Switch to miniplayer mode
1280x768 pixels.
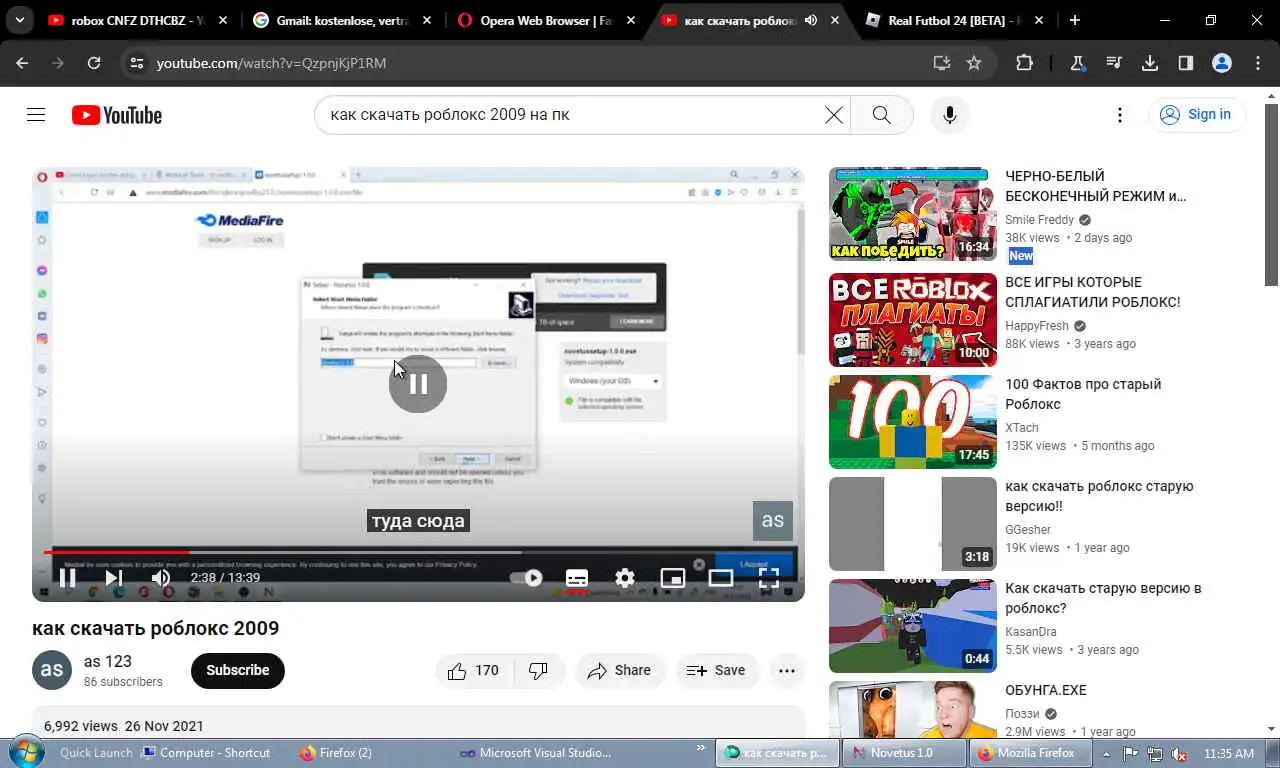pyautogui.click(x=673, y=577)
